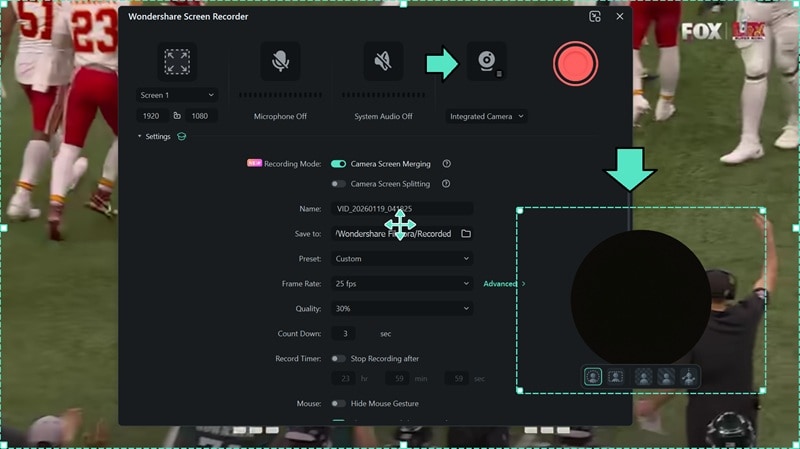Click the height field showing 1080
Image resolution: width=800 pixels, height=449 pixels.
pyautogui.click(x=201, y=116)
